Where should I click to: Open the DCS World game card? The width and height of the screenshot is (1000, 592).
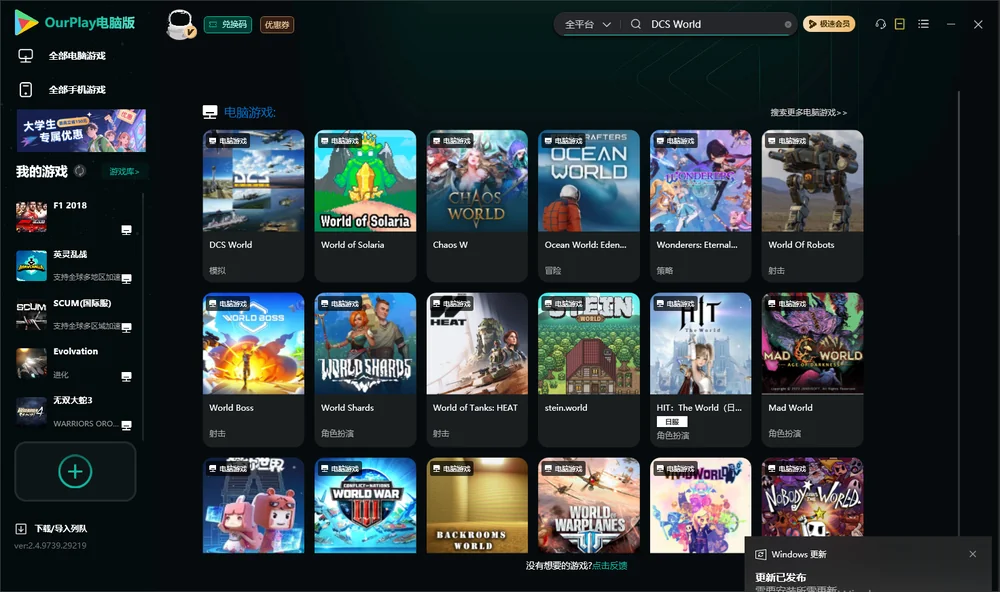pyautogui.click(x=254, y=205)
